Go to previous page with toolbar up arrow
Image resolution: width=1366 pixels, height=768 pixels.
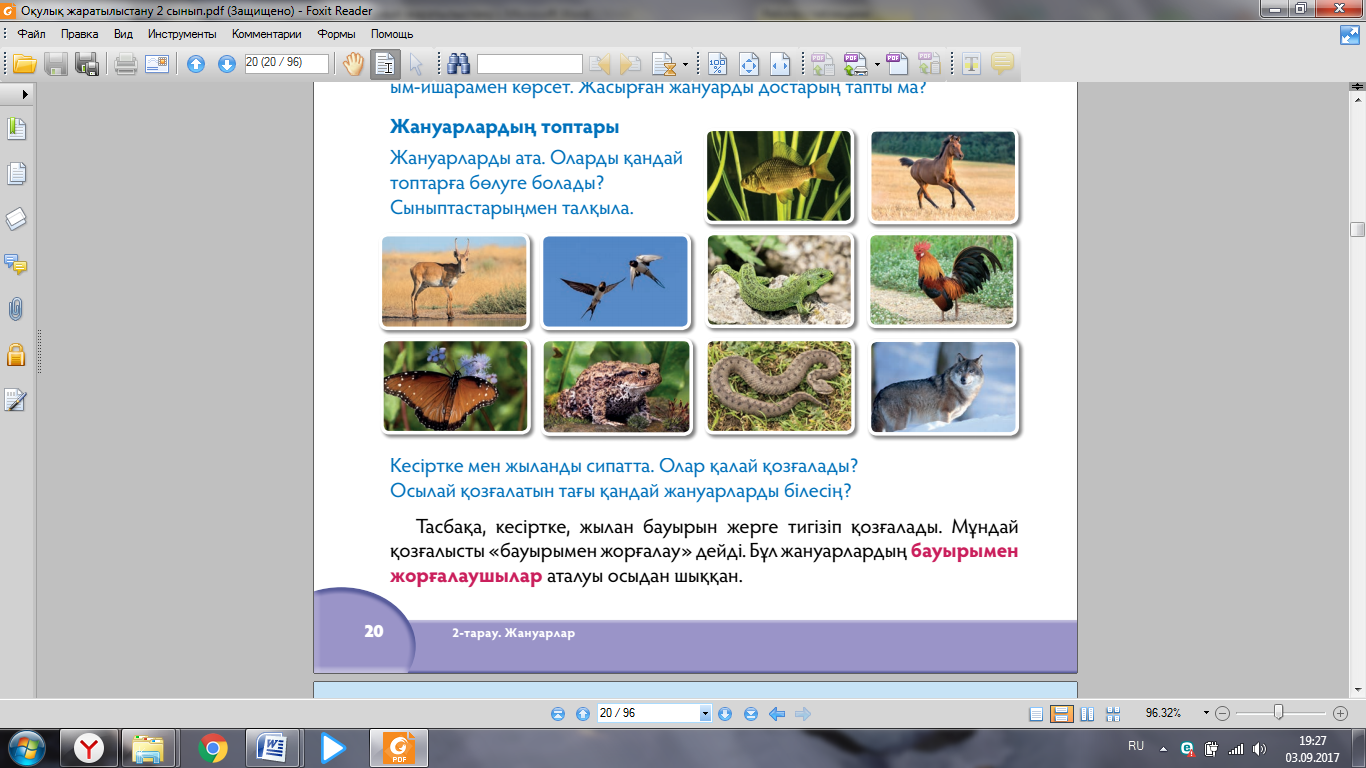point(196,64)
